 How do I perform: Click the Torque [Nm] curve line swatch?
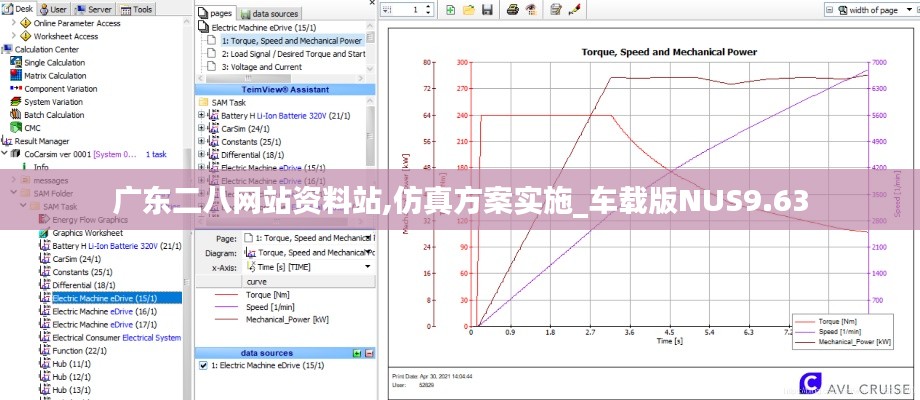click(226, 294)
